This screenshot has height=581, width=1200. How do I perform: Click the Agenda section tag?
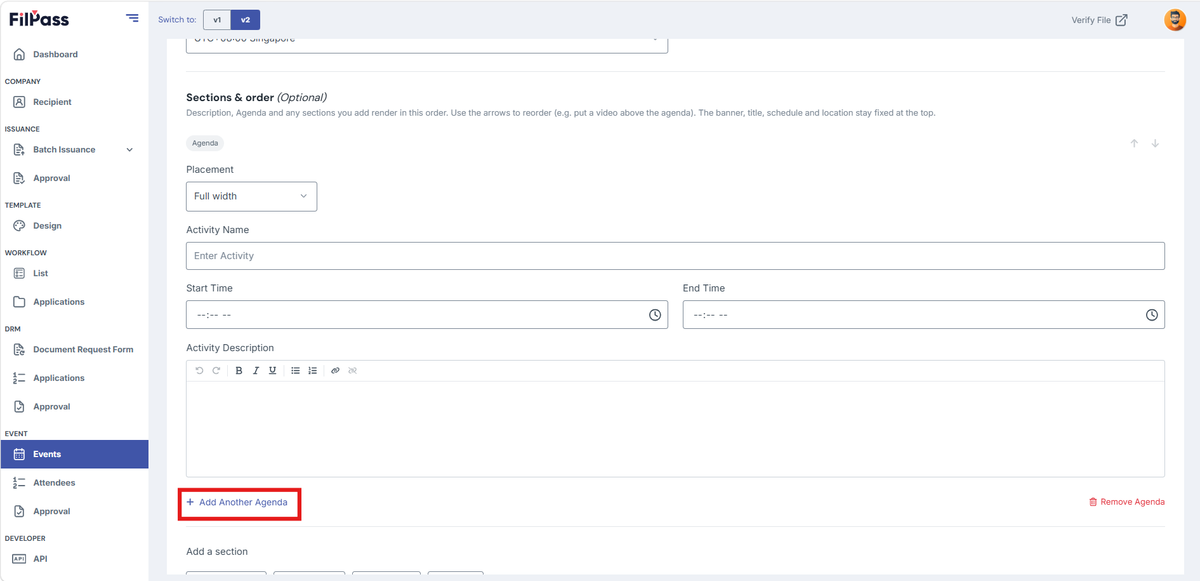[x=205, y=143]
